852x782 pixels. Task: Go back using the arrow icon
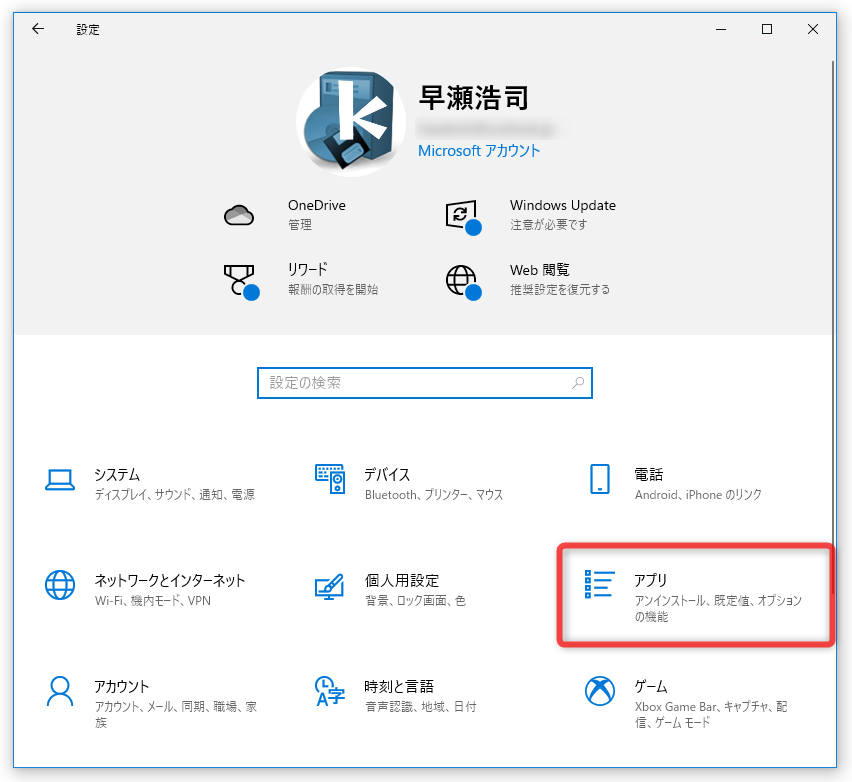pyautogui.click(x=37, y=29)
